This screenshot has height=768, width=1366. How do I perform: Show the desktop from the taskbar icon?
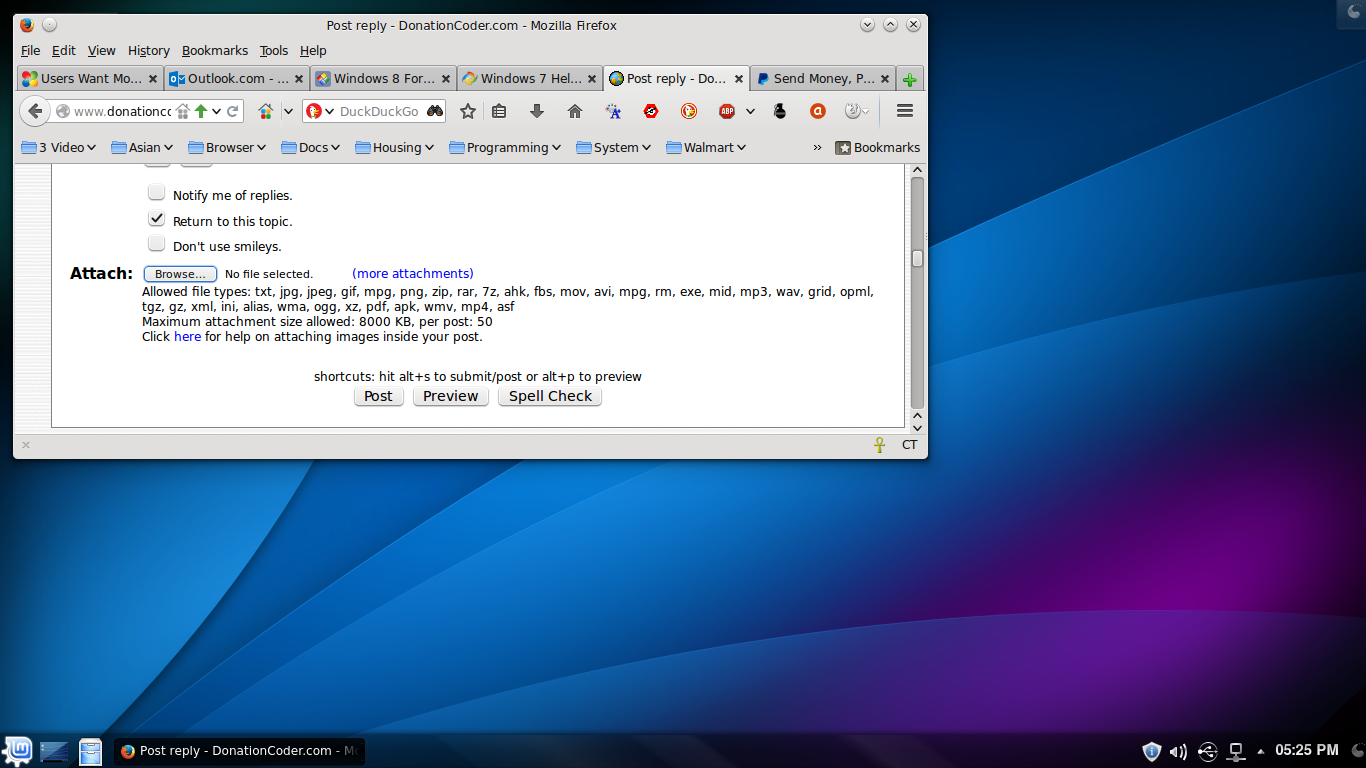tap(54, 751)
